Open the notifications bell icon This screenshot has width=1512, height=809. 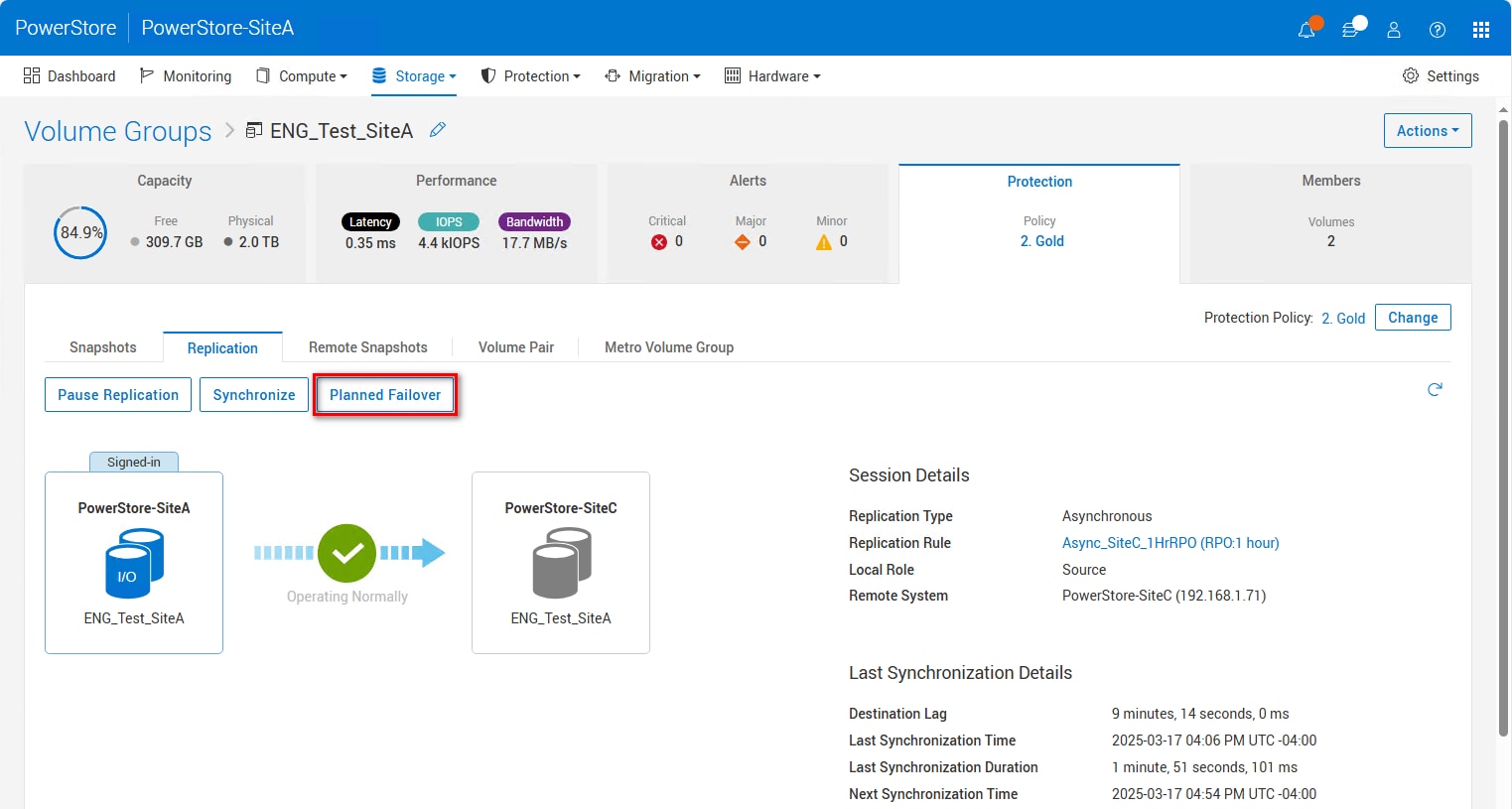tap(1306, 30)
